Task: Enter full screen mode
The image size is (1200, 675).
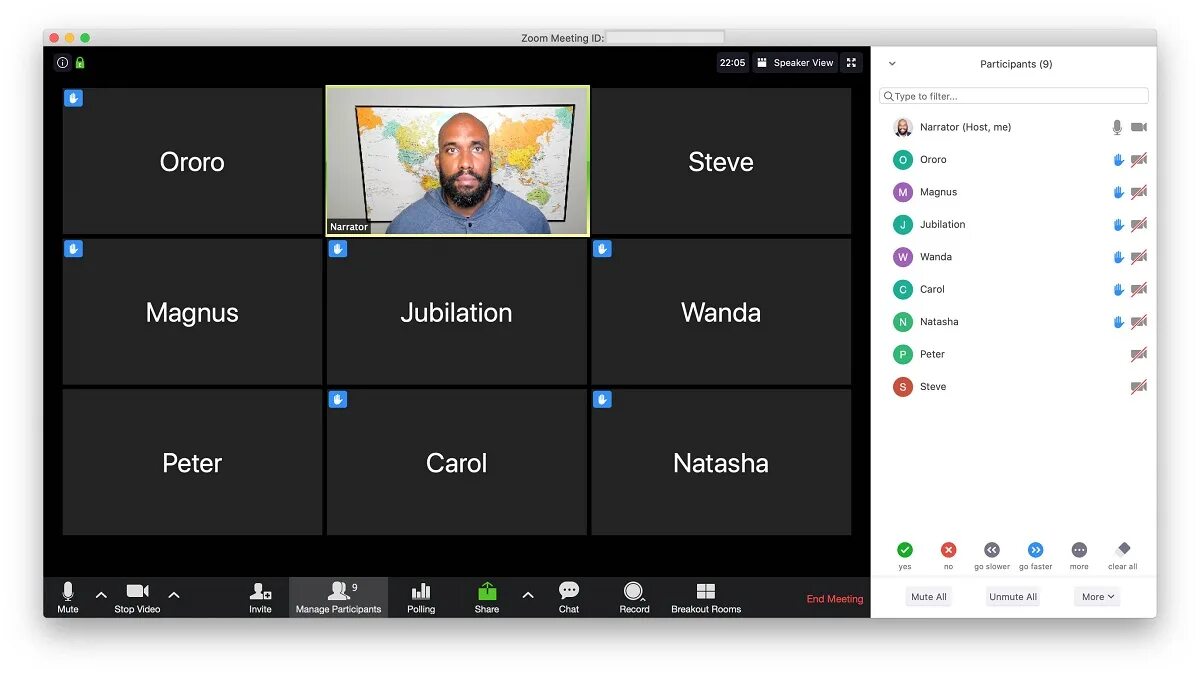Action: pos(851,62)
